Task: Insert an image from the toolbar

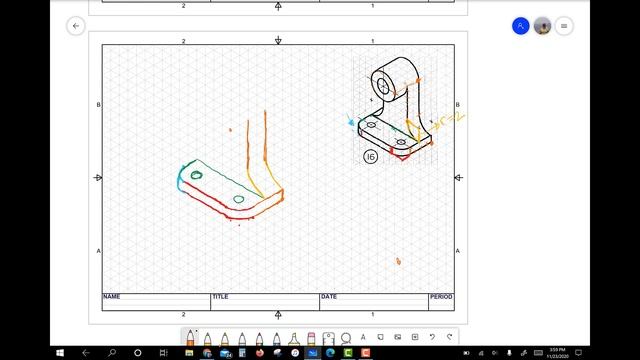Action: pos(398,337)
